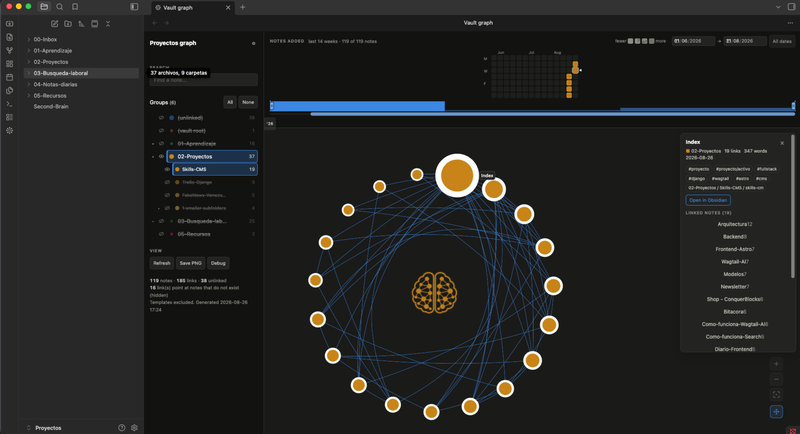The image size is (800, 434).
Task: Toggle visibility eye for Skills-CMS group
Action: click(x=167, y=169)
